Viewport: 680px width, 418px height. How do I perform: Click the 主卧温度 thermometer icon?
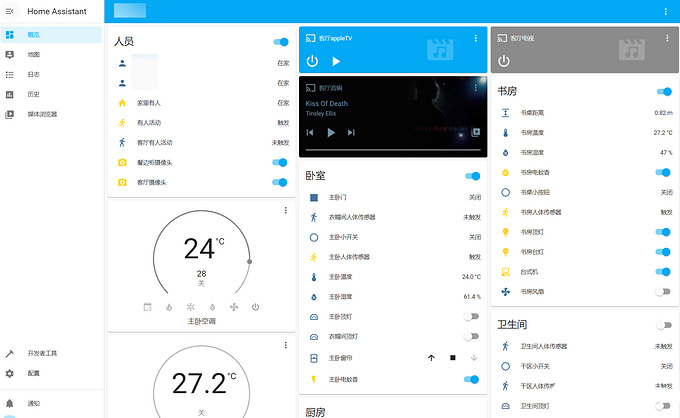[314, 277]
